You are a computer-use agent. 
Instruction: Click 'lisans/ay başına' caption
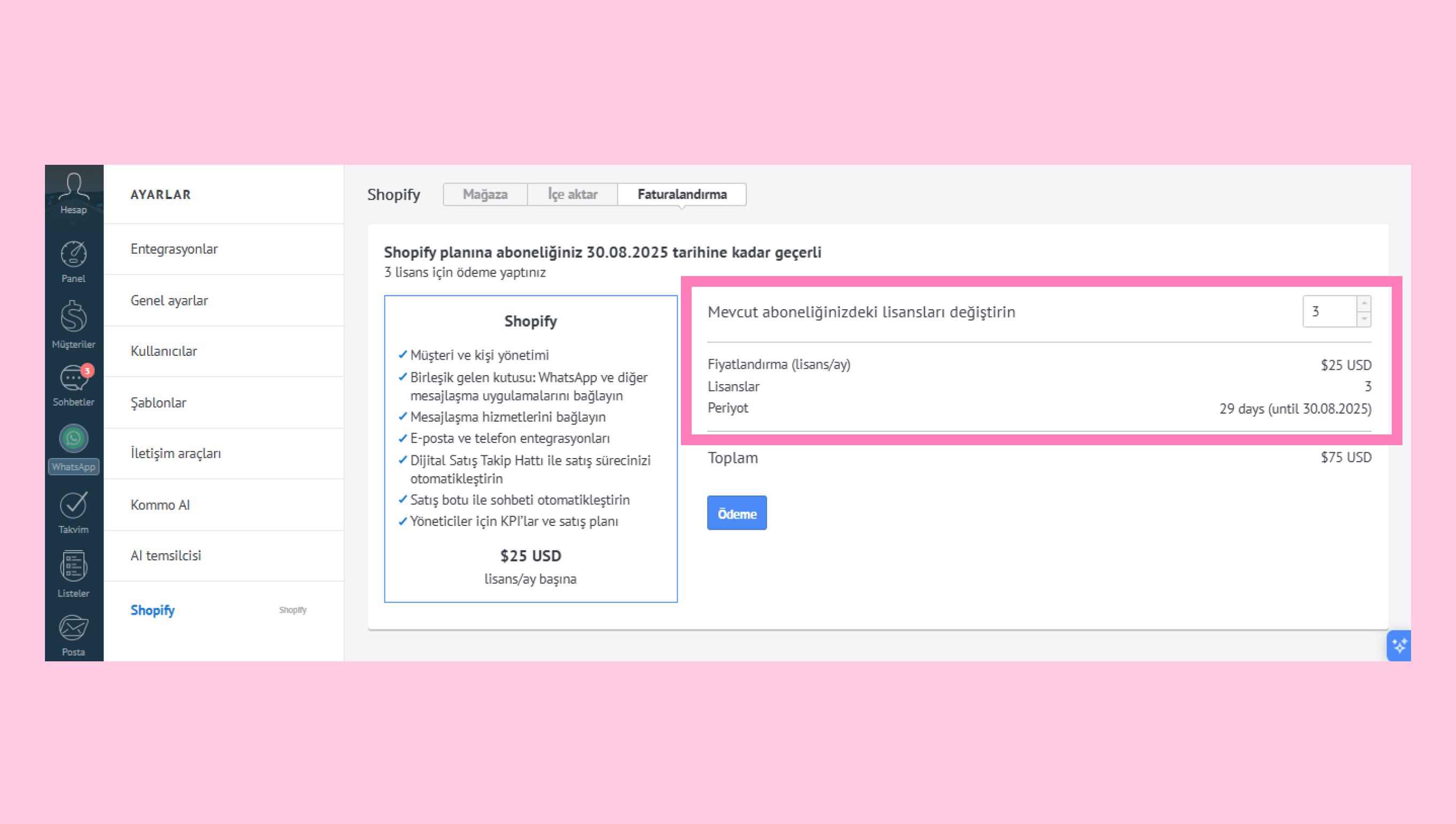click(530, 579)
